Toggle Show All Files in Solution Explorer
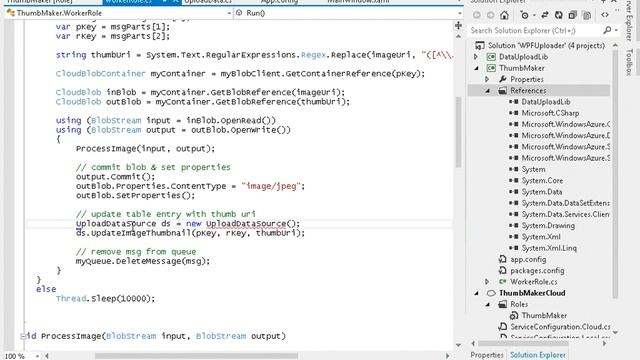640x360 pixels. pos(587,16)
